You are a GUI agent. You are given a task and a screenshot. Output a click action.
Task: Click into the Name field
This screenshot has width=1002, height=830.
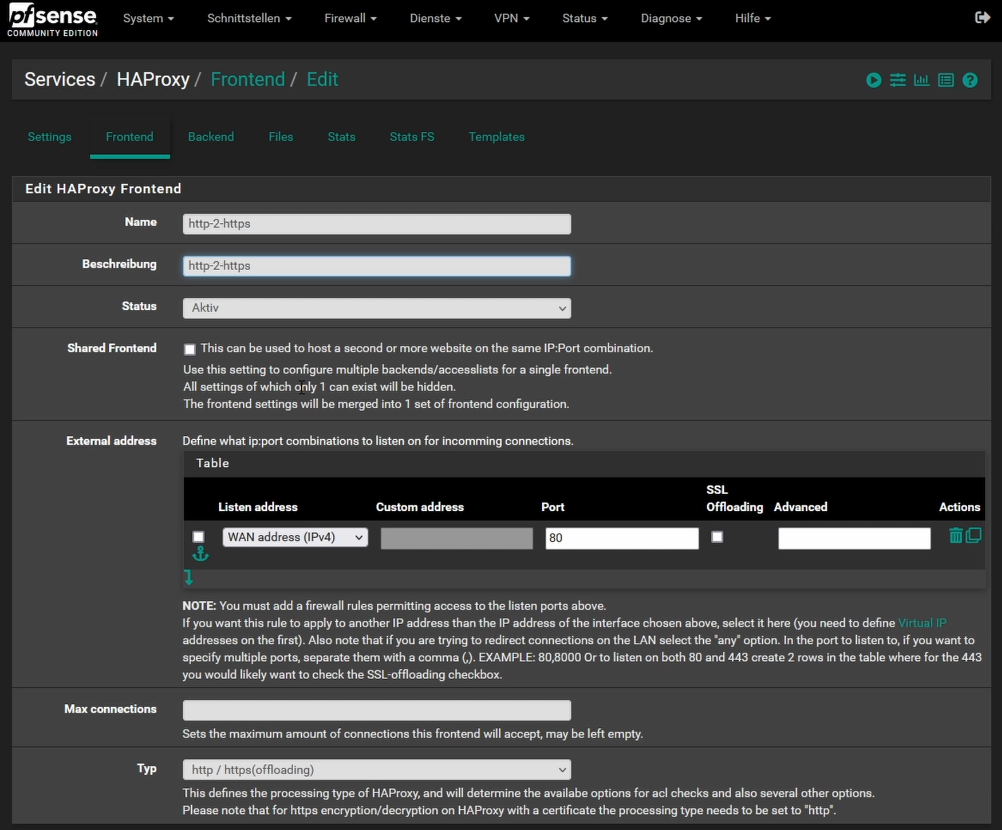tap(377, 224)
